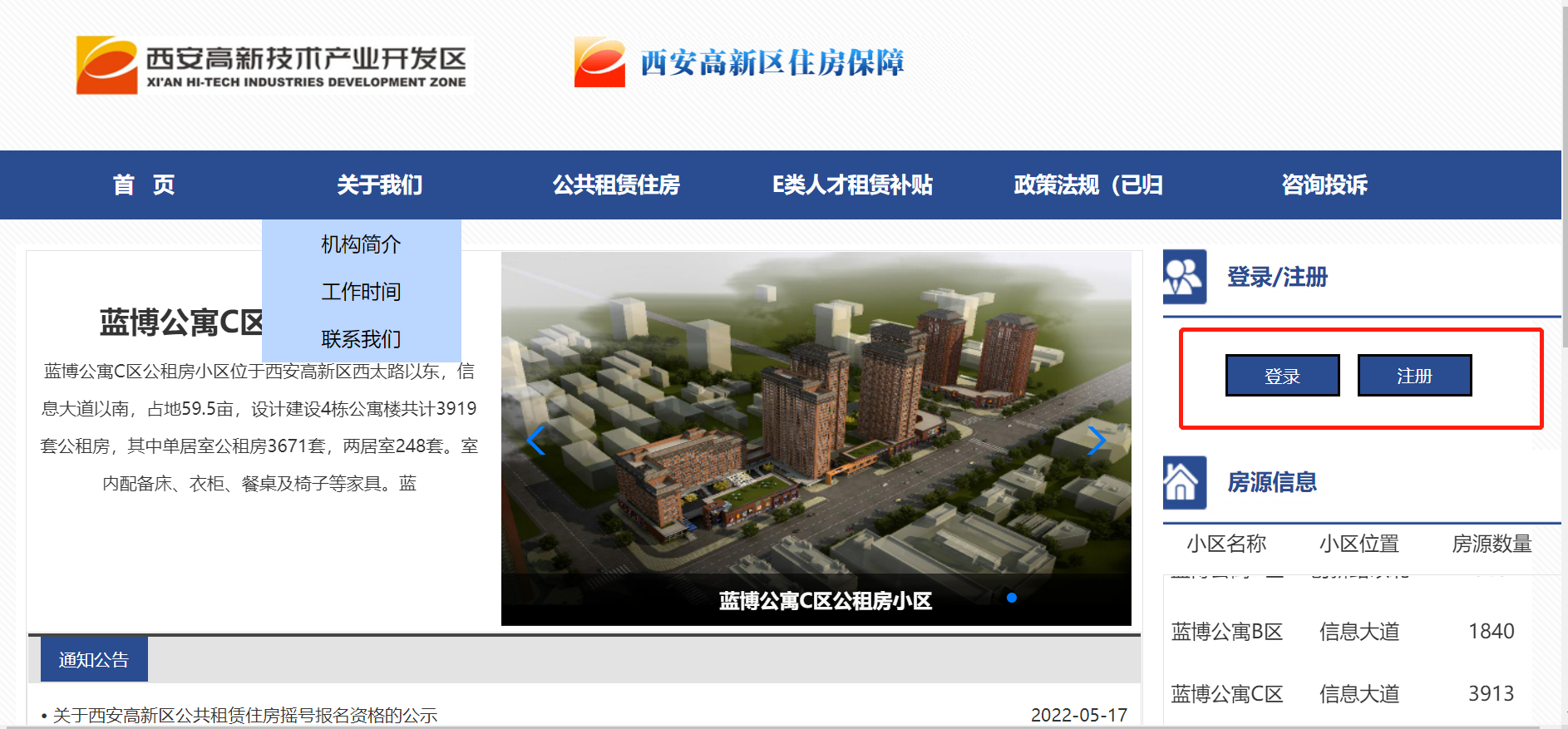Image resolution: width=1568 pixels, height=729 pixels.
Task: Show next slide with right arrow
Action: pyautogui.click(x=1096, y=441)
